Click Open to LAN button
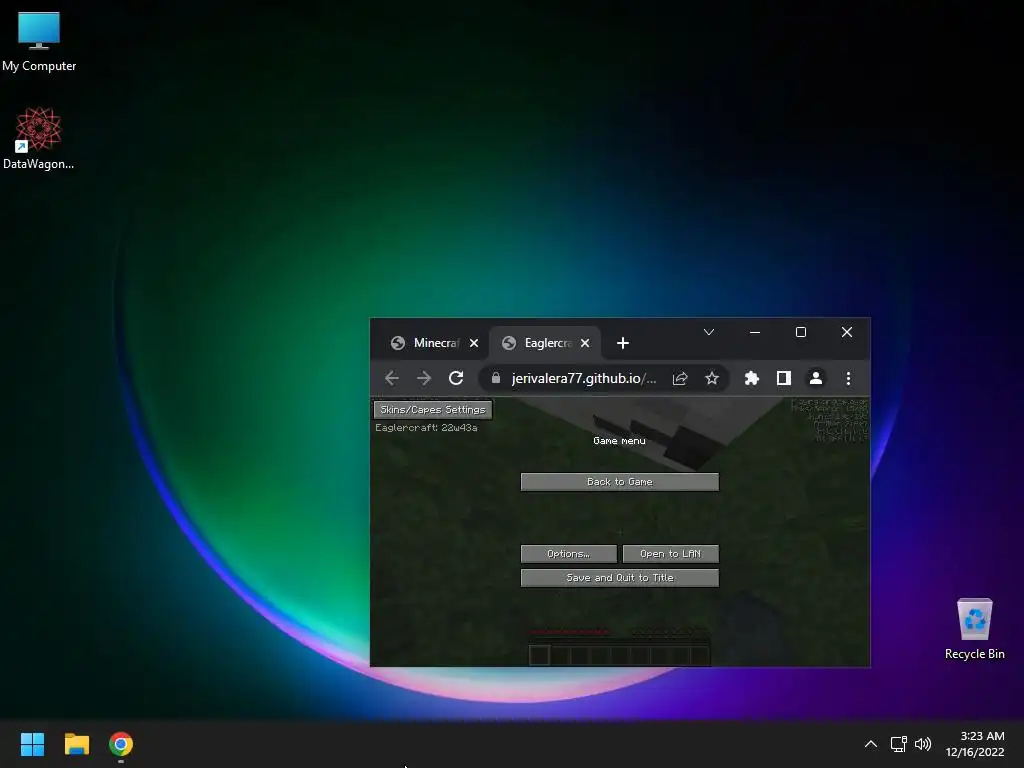 click(x=671, y=554)
